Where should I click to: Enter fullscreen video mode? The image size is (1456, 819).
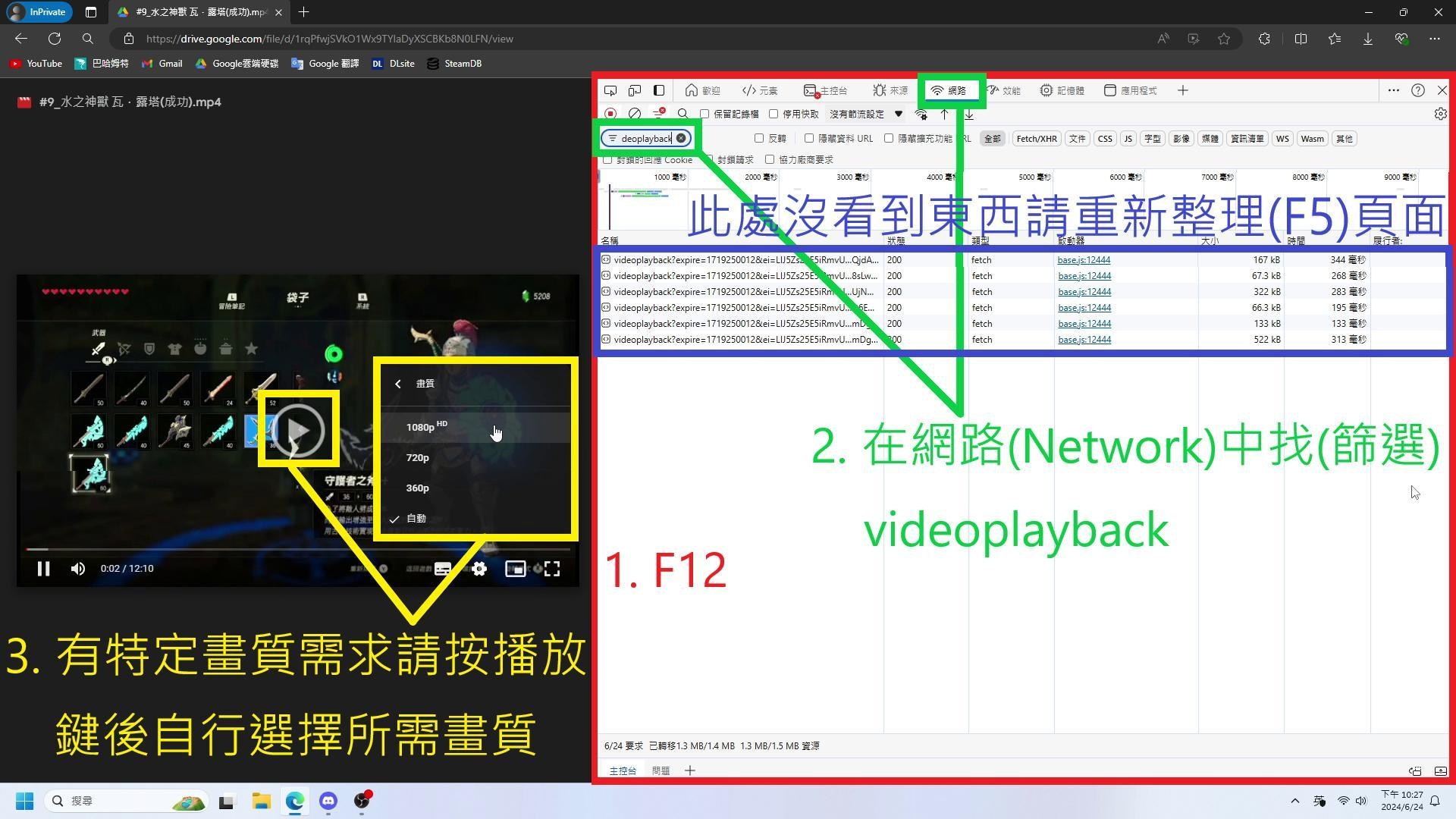pos(552,569)
